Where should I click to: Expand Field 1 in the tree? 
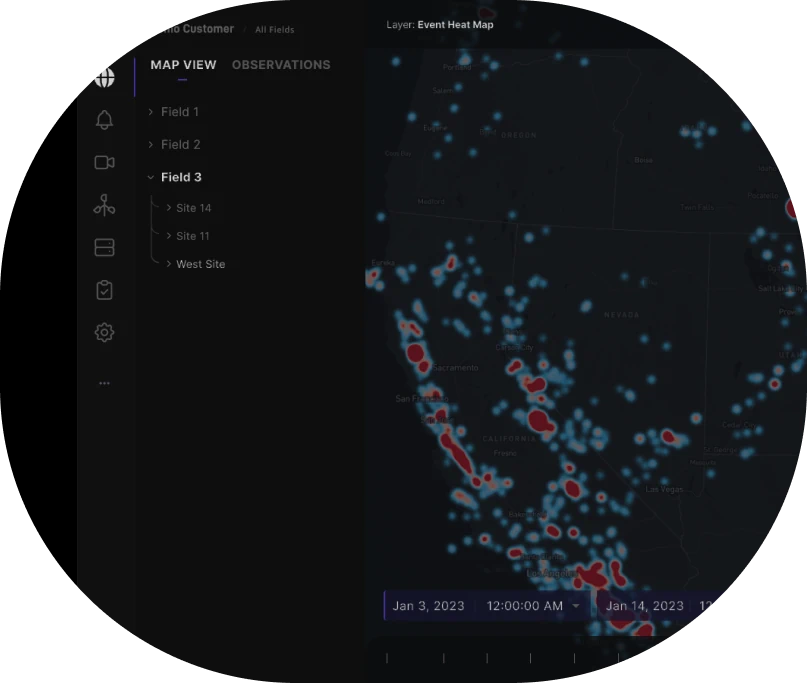pyautogui.click(x=151, y=112)
